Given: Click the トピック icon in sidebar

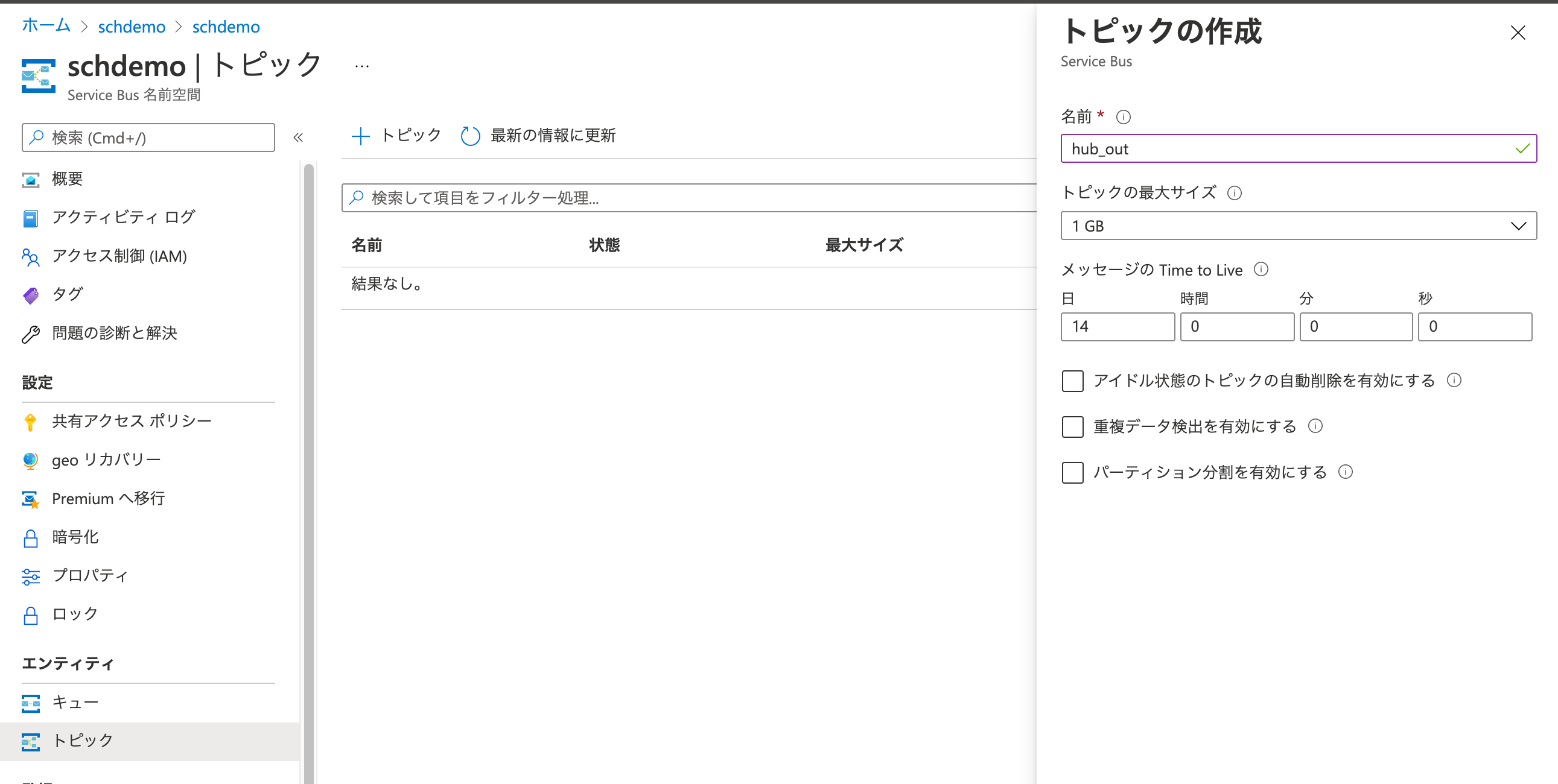Looking at the screenshot, I should [x=31, y=741].
